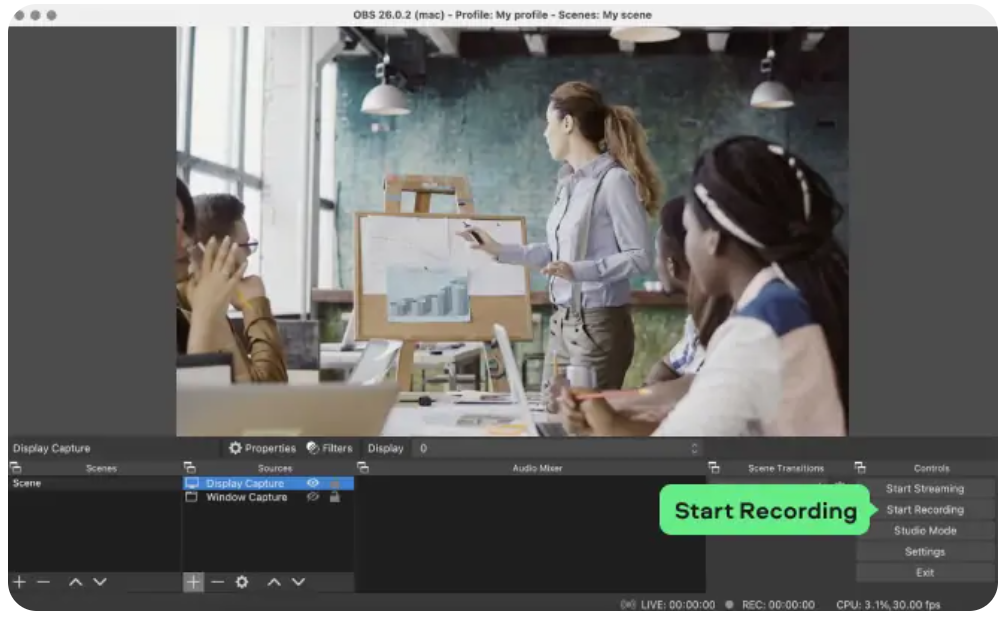Select the Window Capture source row

[268, 497]
